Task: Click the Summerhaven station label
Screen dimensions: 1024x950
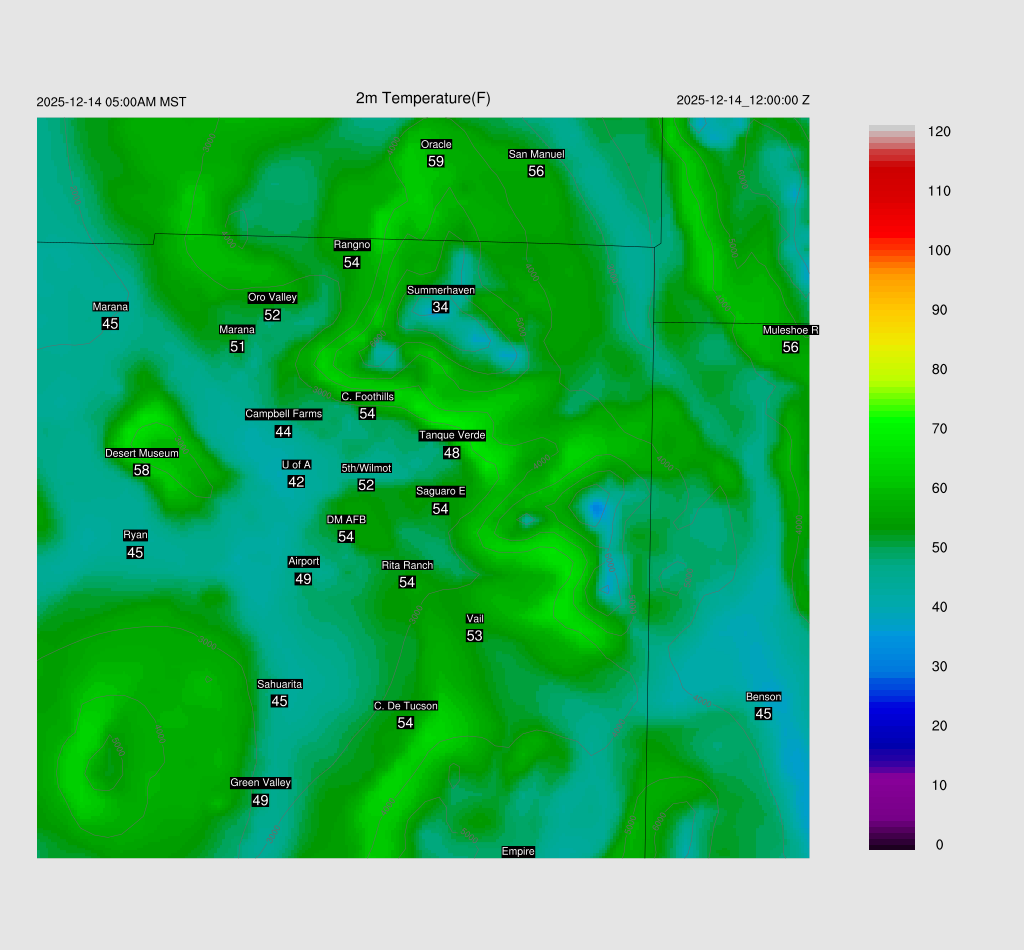Action: pos(440,290)
